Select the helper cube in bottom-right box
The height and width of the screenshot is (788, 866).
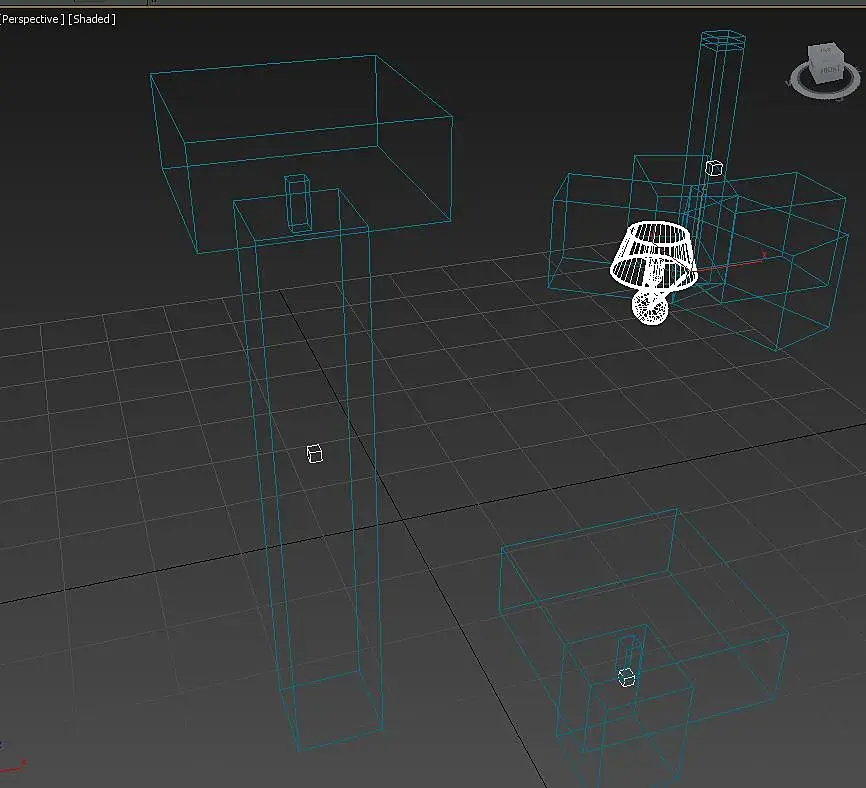pyautogui.click(x=626, y=678)
